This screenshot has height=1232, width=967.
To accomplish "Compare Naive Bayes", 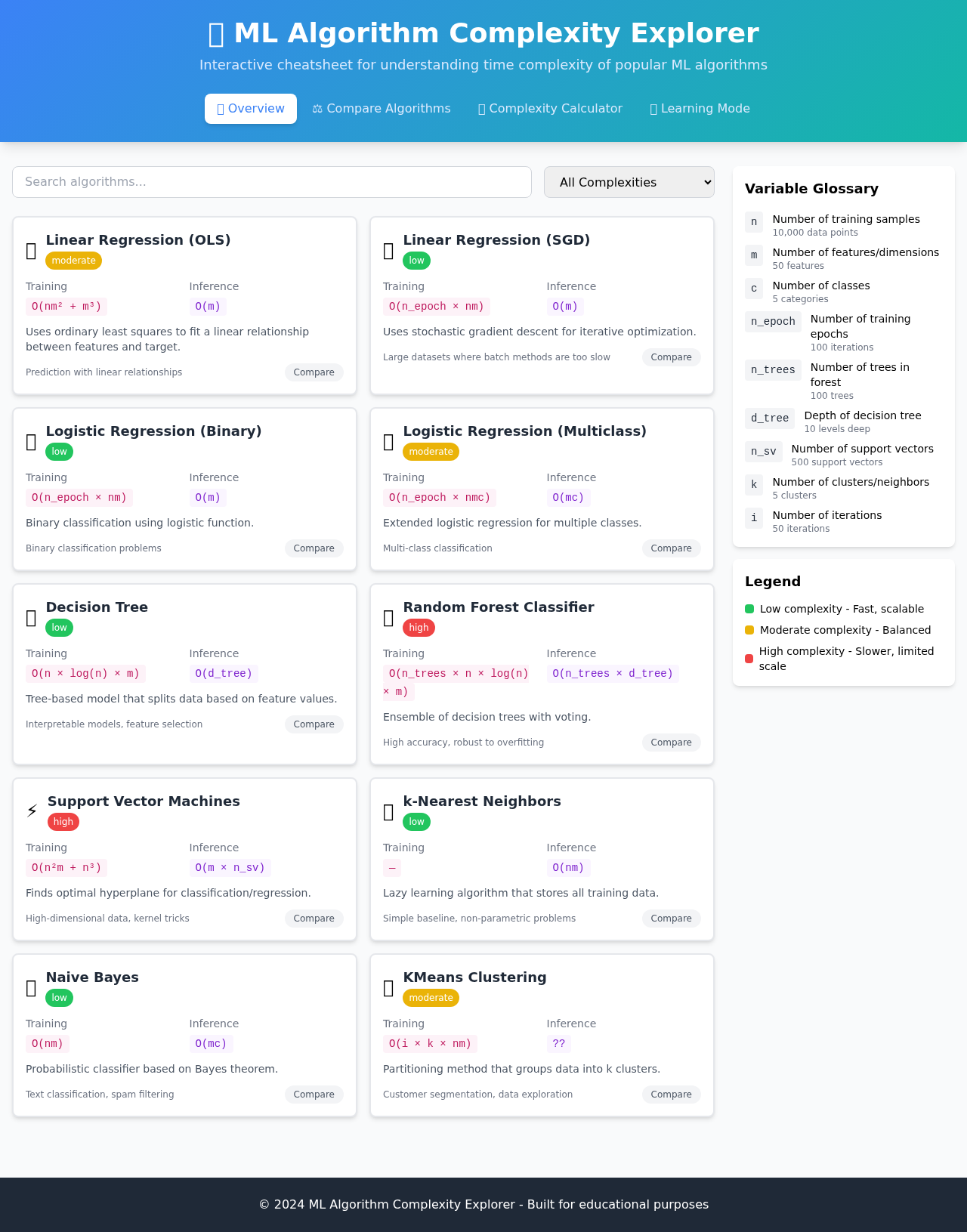I will point(314,1095).
